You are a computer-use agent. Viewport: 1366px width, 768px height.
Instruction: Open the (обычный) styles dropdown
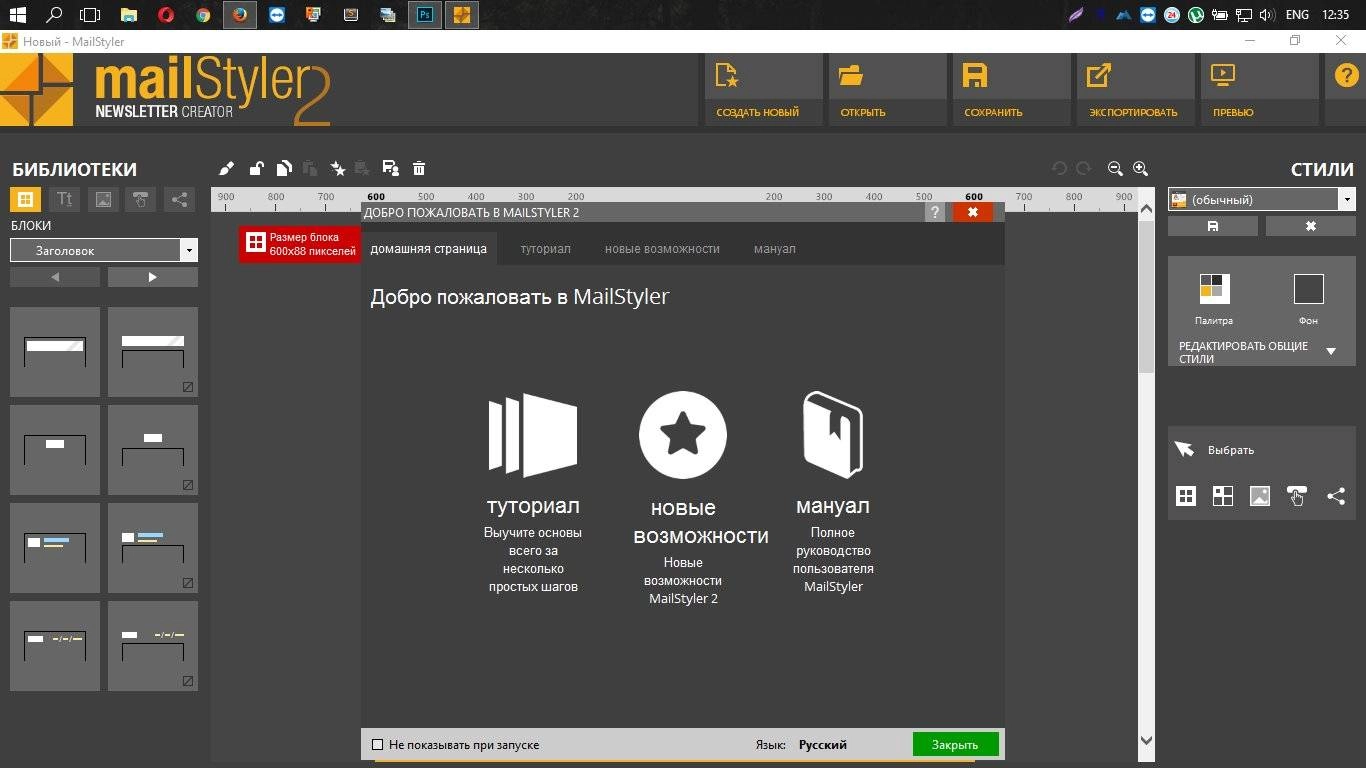click(1261, 199)
